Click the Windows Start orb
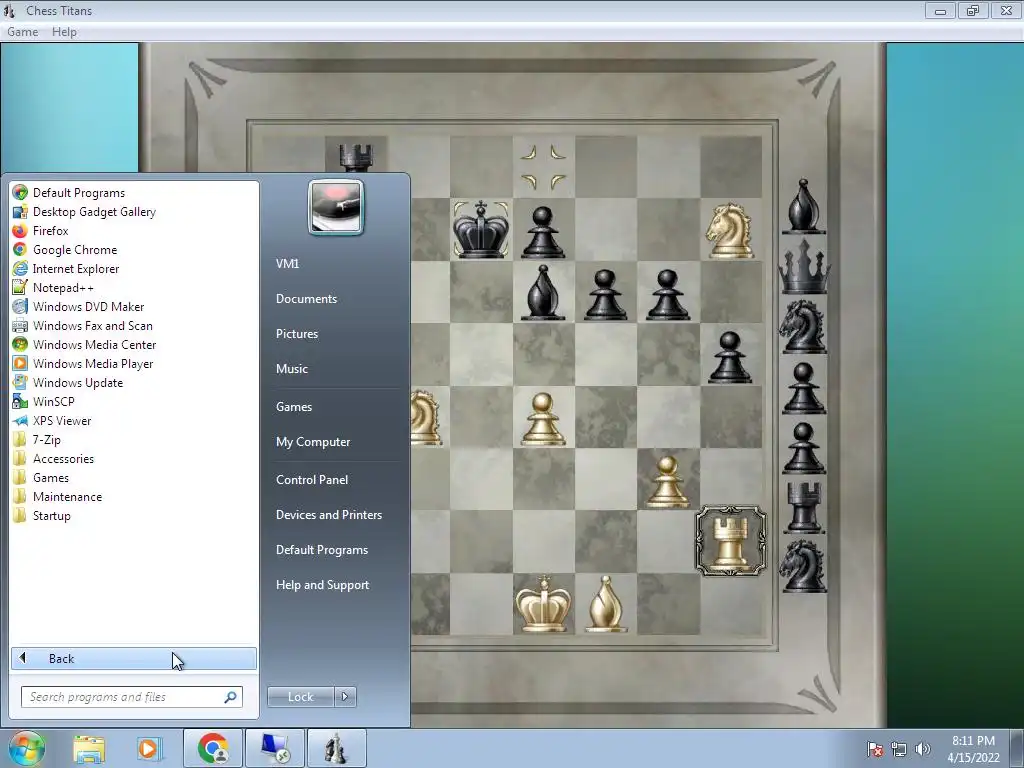This screenshot has width=1024, height=768. point(26,748)
